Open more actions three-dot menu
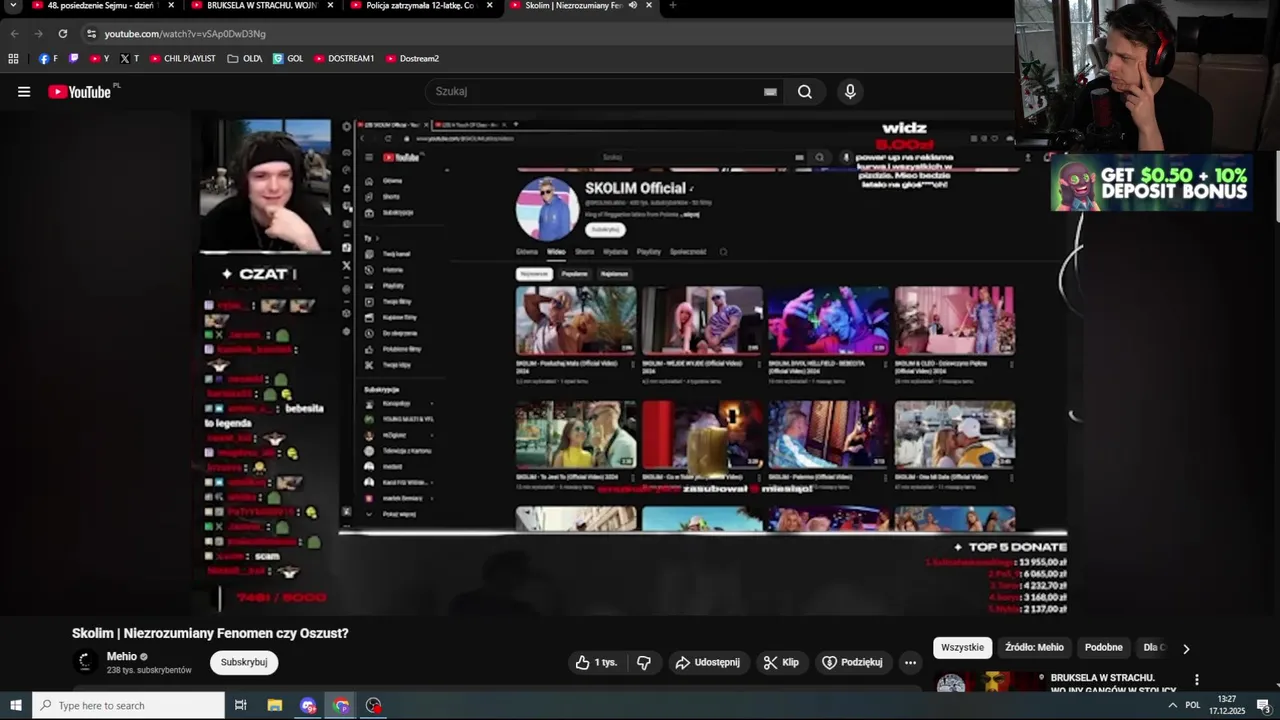 (x=910, y=662)
